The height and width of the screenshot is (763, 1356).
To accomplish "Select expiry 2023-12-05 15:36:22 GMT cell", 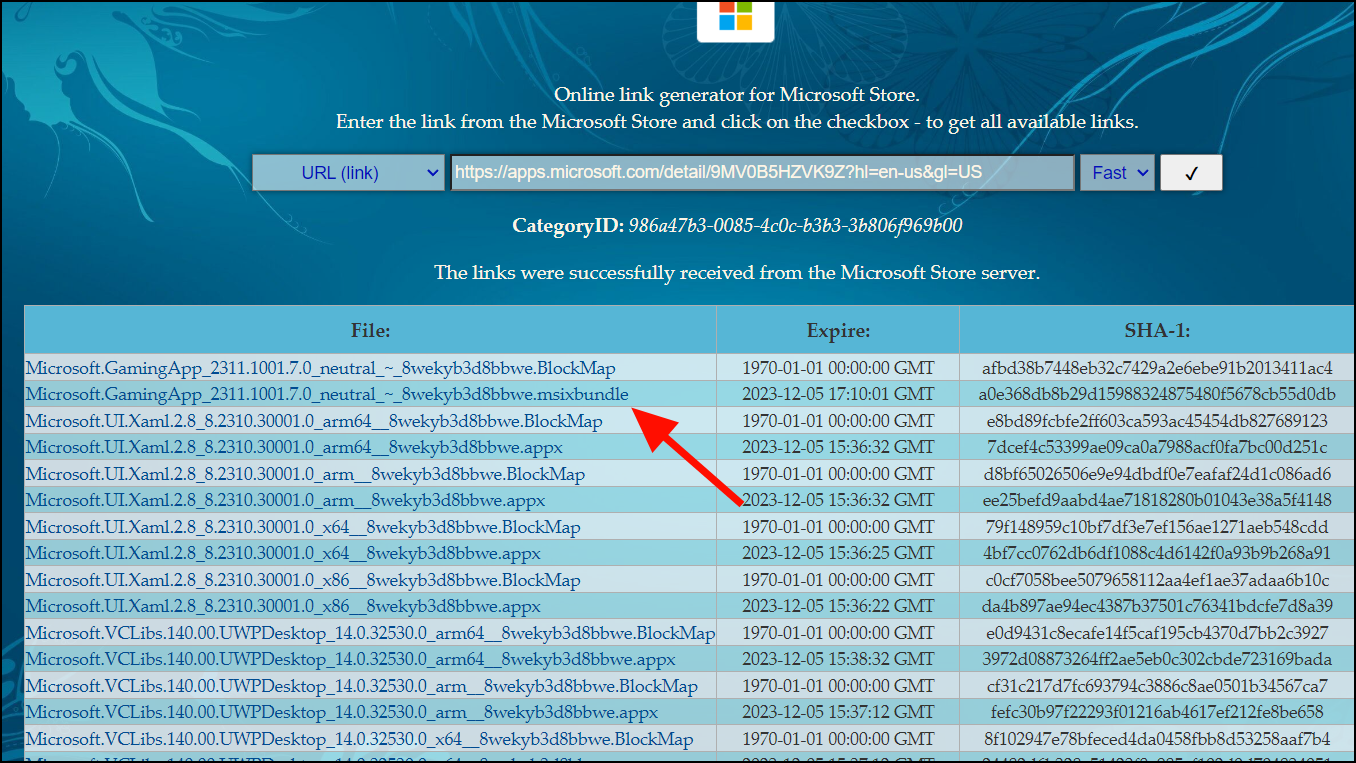I will 838,606.
